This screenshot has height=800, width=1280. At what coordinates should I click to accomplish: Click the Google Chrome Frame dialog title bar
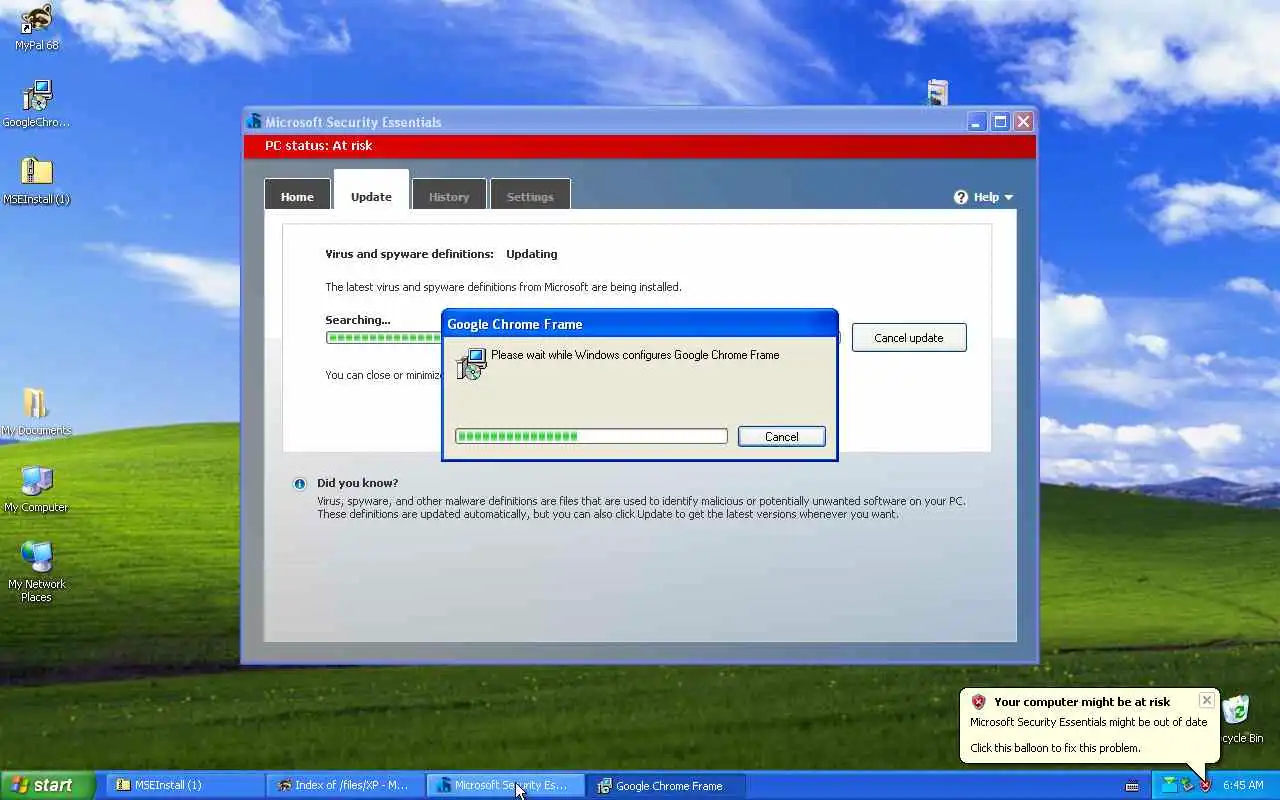[640, 324]
